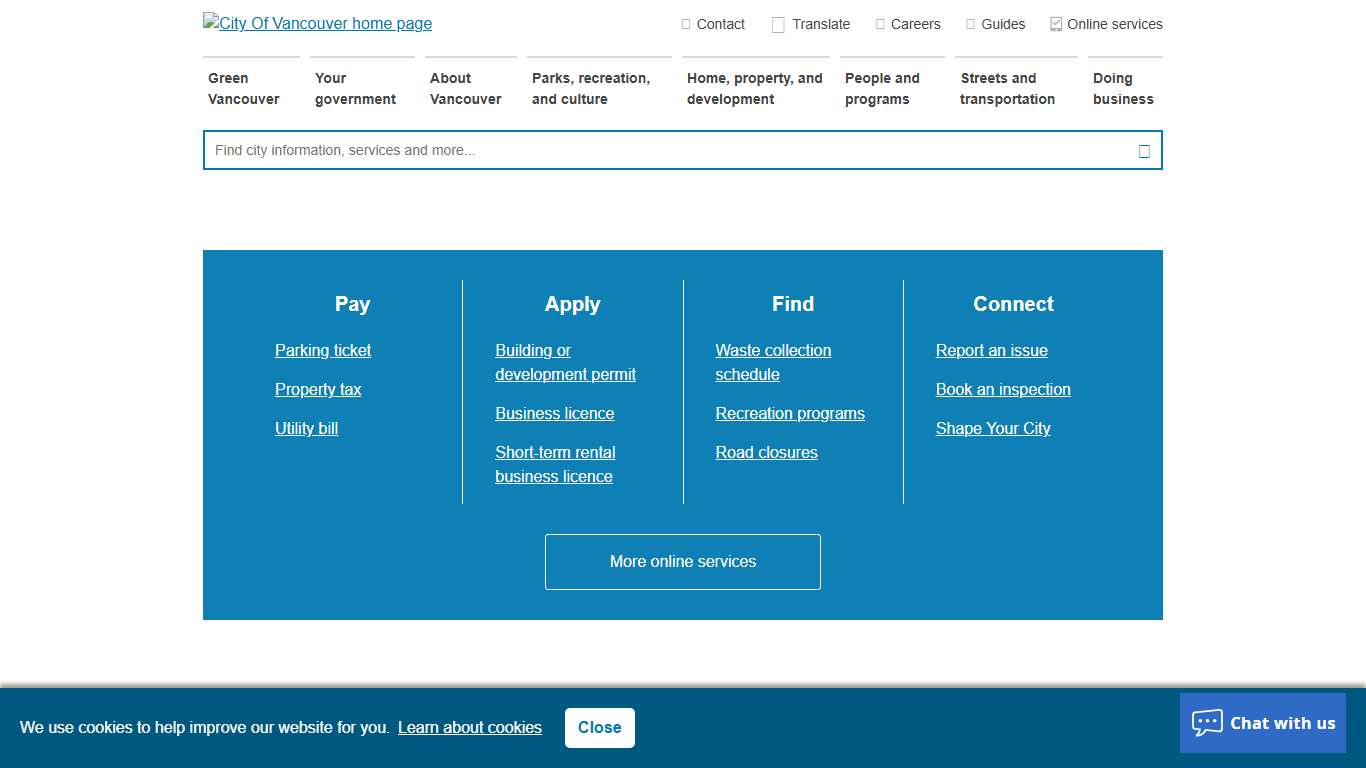Click the search icon in search box

click(x=1144, y=151)
